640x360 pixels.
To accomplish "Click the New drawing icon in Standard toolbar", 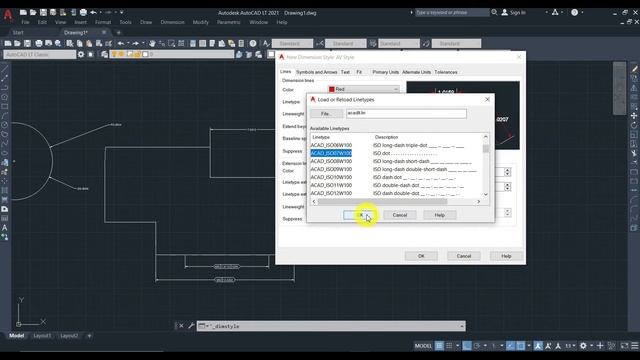I will (x=8, y=43).
